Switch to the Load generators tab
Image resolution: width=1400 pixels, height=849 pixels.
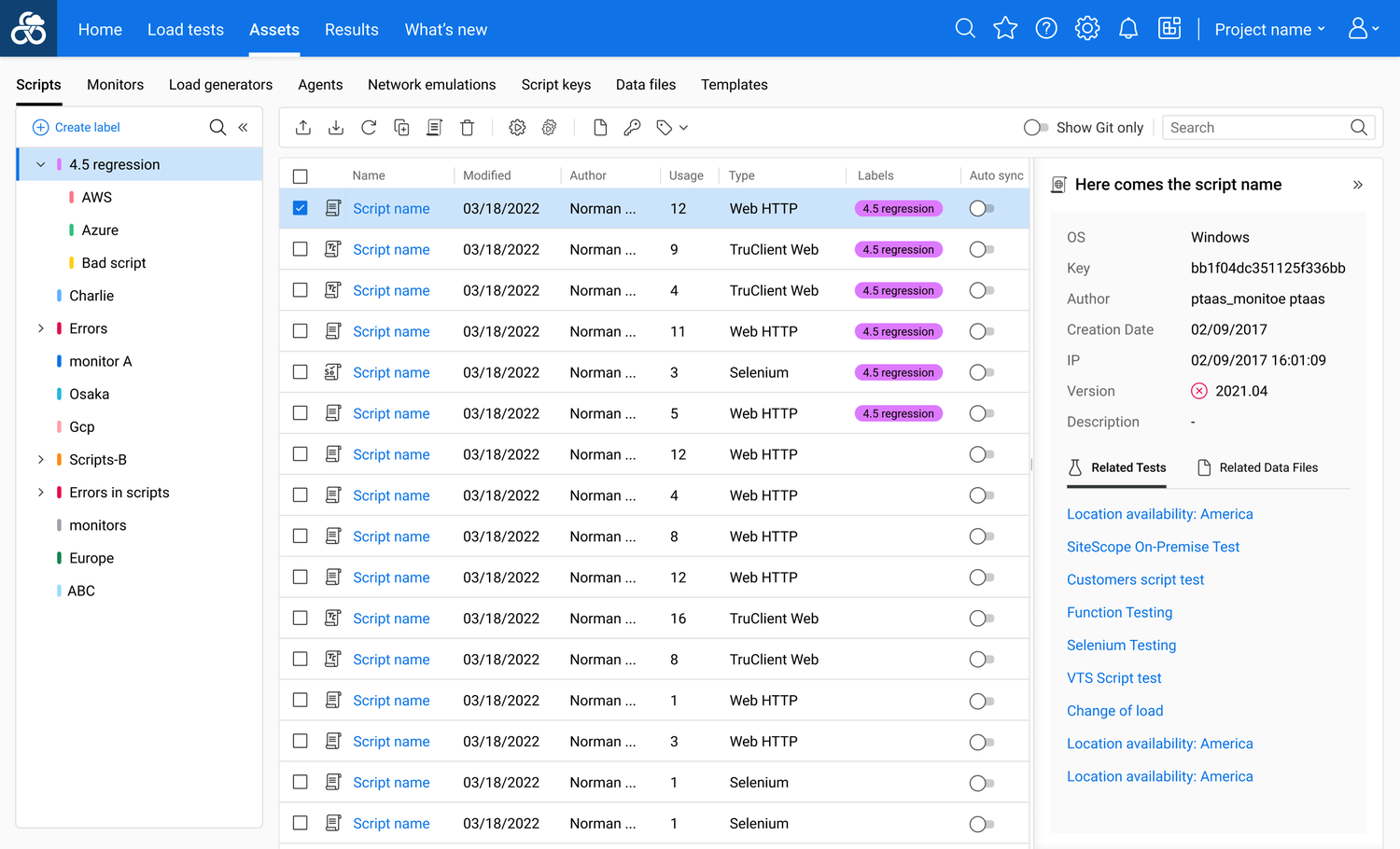click(x=220, y=85)
